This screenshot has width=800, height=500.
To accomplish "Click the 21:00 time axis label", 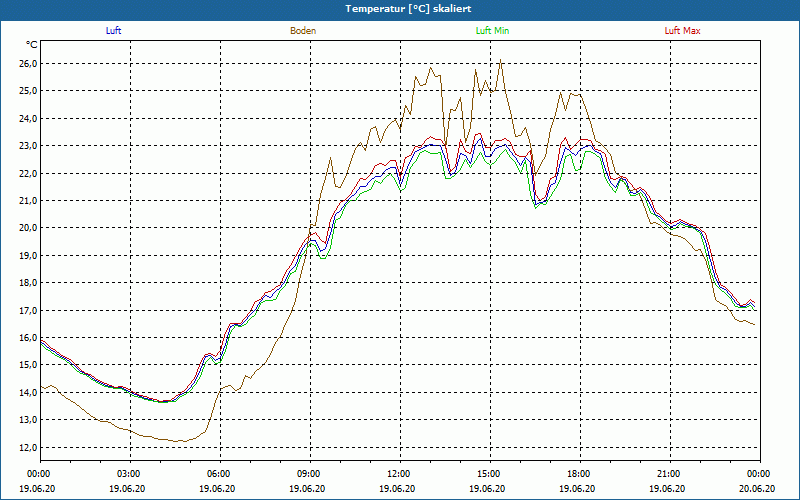I will (670, 474).
